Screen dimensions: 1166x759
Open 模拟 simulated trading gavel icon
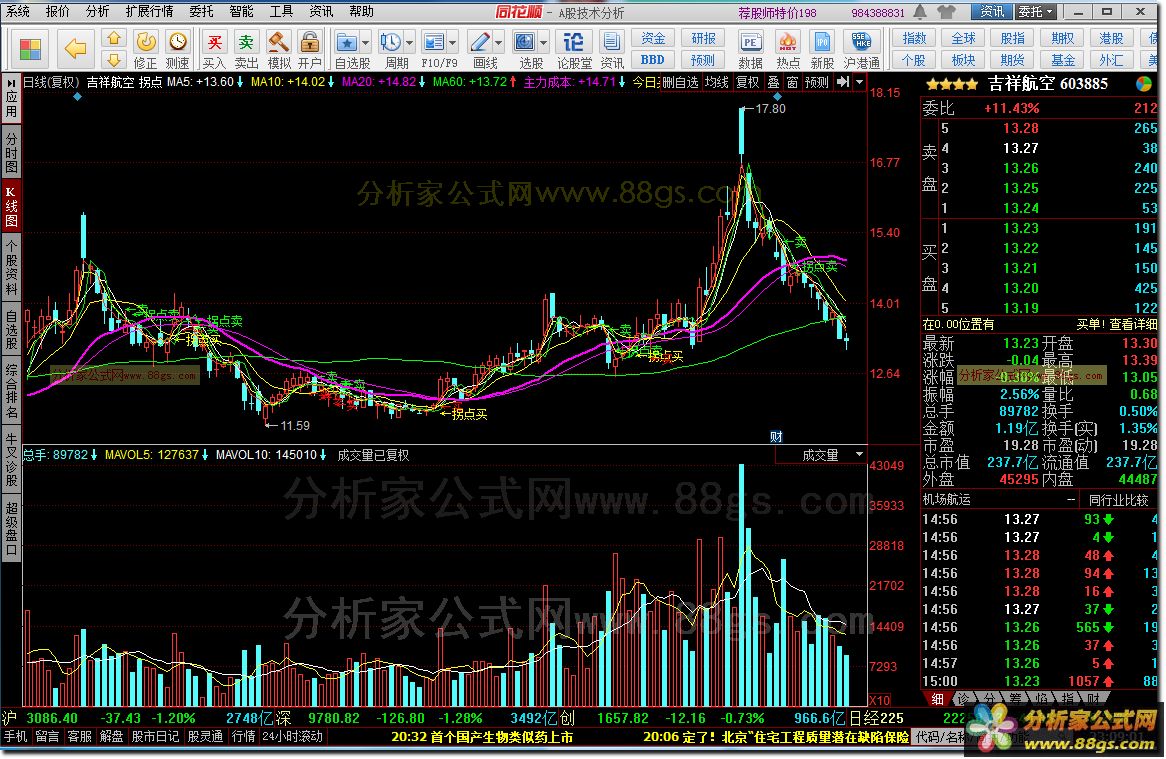(279, 49)
